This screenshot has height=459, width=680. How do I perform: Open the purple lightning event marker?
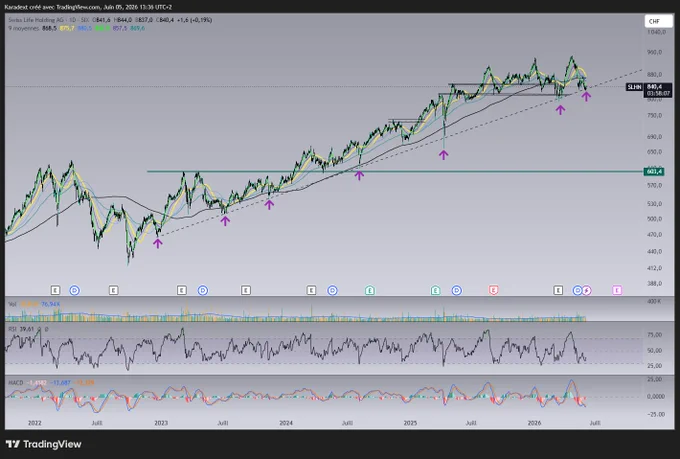click(587, 290)
